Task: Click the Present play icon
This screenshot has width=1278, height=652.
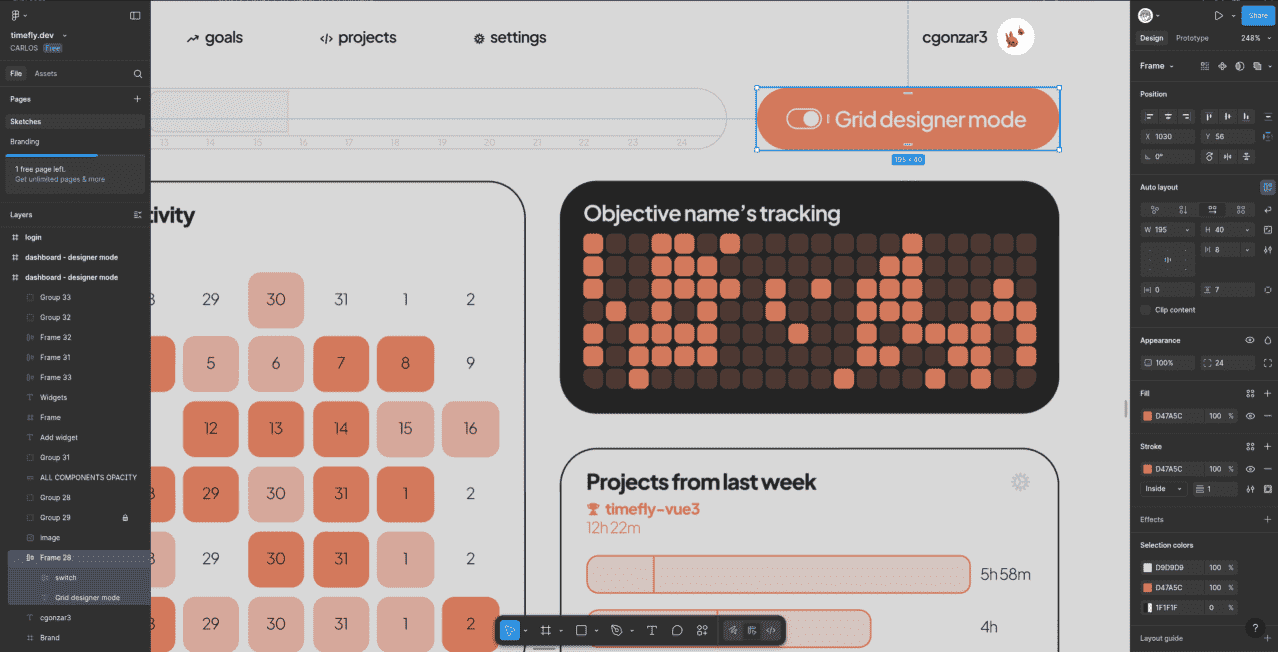Action: [1218, 15]
